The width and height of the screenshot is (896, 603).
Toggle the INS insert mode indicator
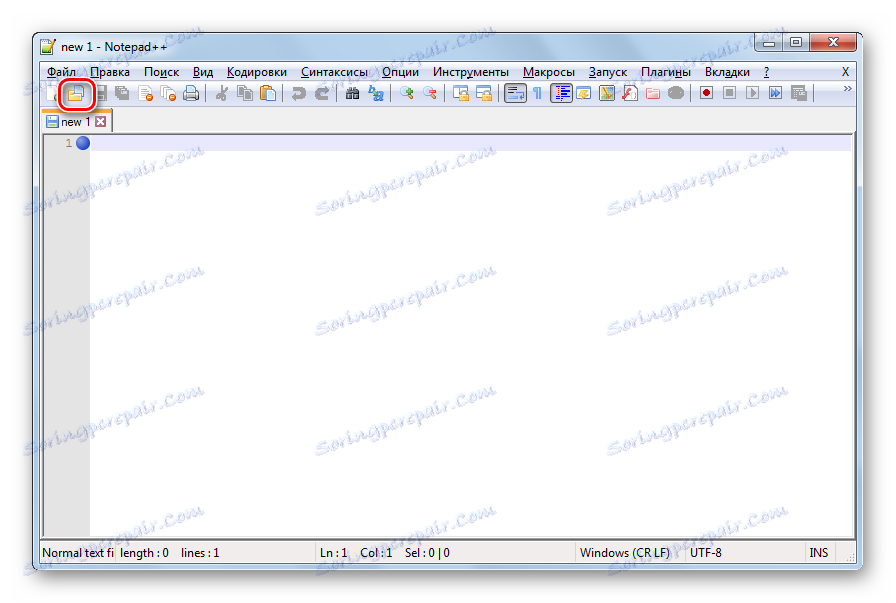pyautogui.click(x=819, y=553)
